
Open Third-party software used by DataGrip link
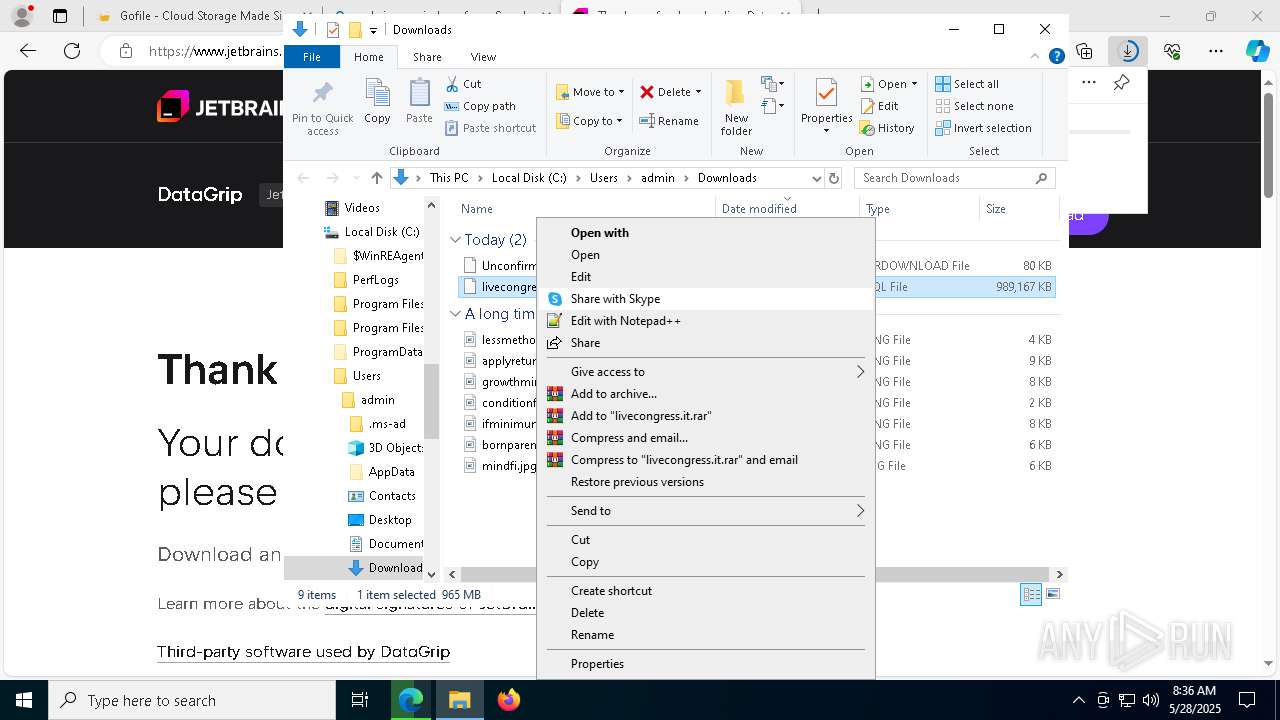pyautogui.click(x=303, y=652)
